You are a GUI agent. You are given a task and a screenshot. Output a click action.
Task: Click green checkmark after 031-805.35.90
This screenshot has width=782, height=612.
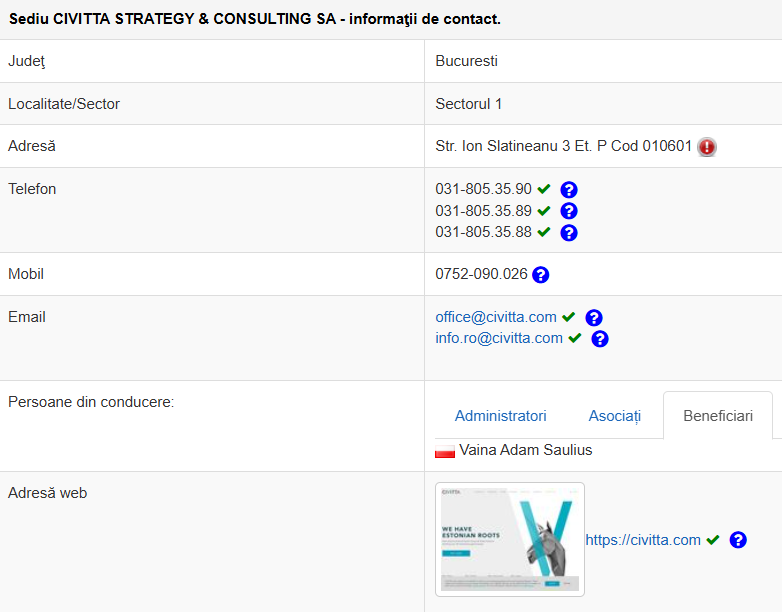[544, 189]
